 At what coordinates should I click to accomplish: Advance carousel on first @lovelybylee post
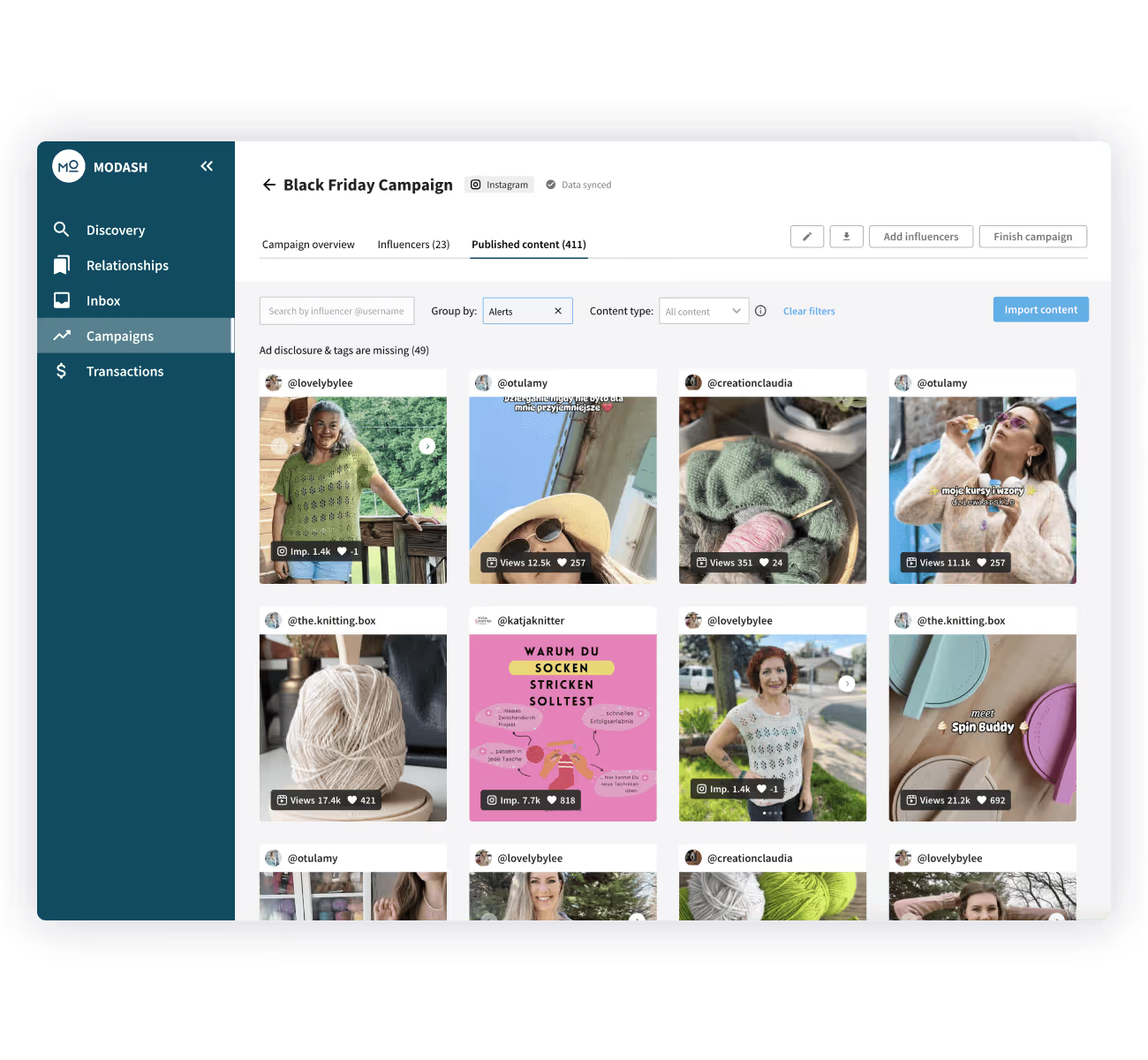(427, 446)
